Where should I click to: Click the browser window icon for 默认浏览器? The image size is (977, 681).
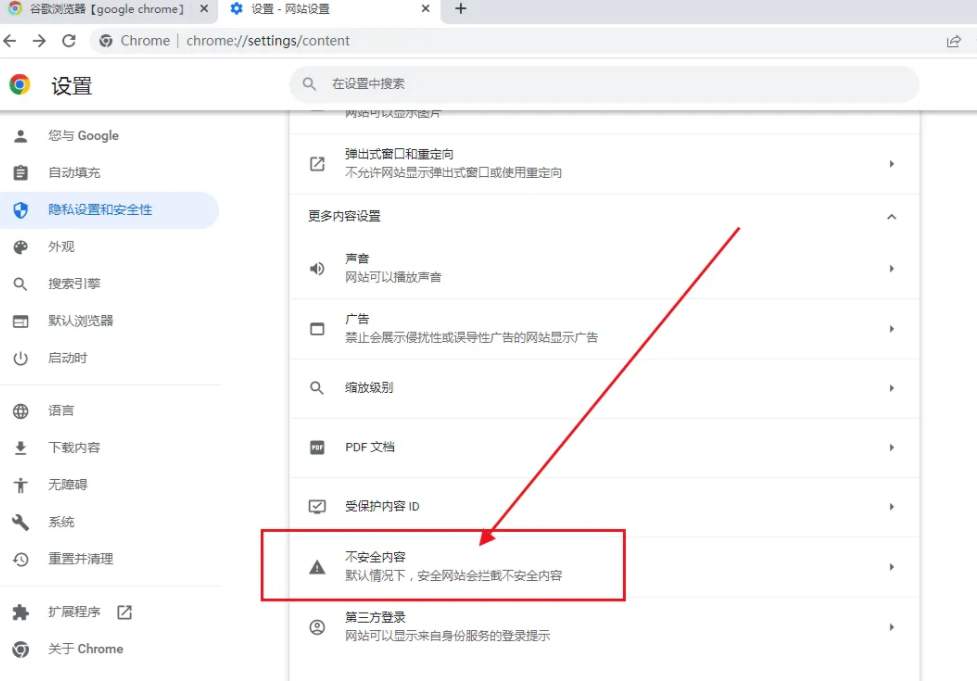21,321
